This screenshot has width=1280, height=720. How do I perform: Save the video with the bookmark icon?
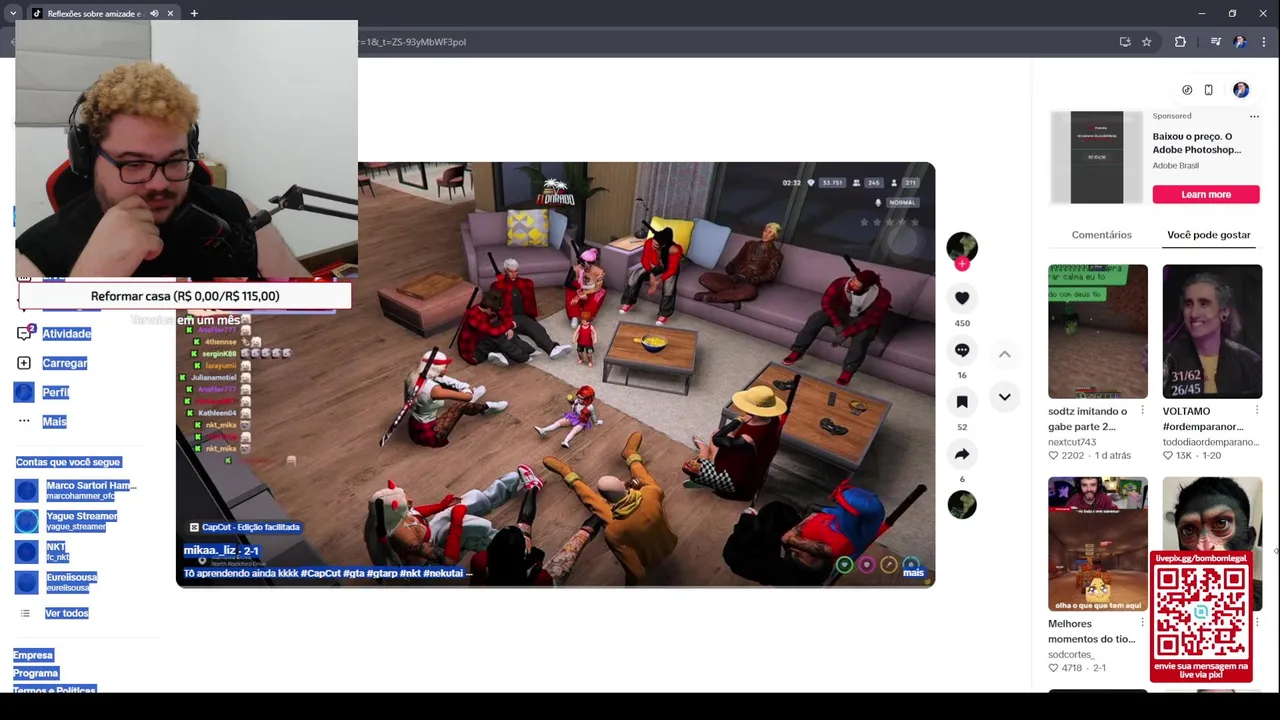coord(962,402)
